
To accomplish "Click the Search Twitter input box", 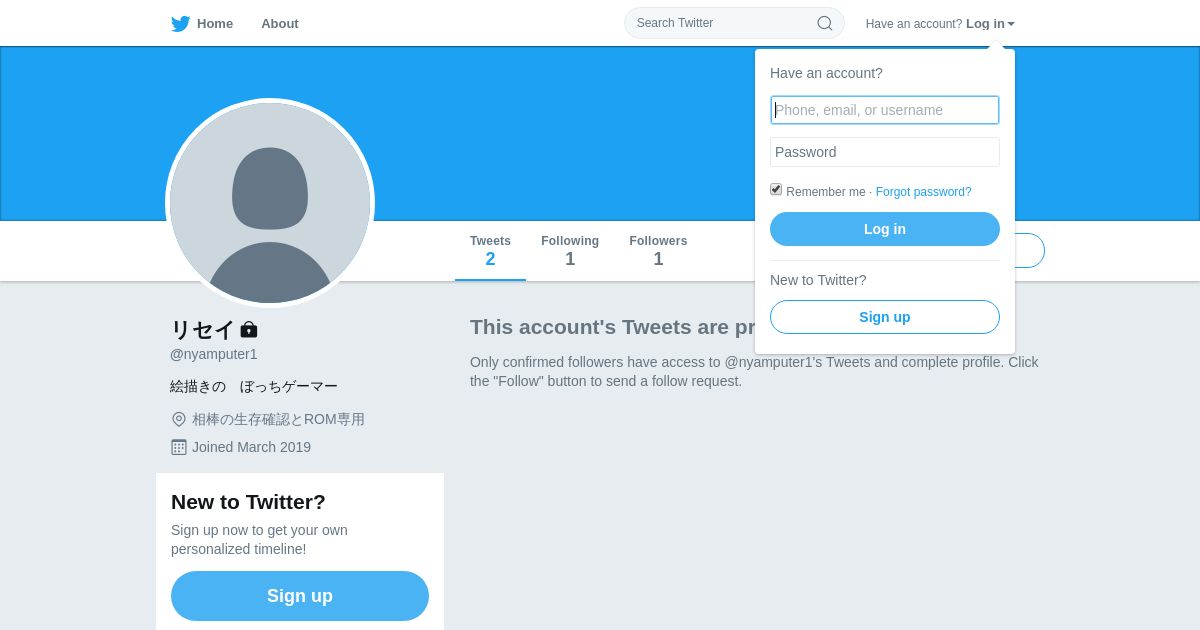I will point(722,23).
